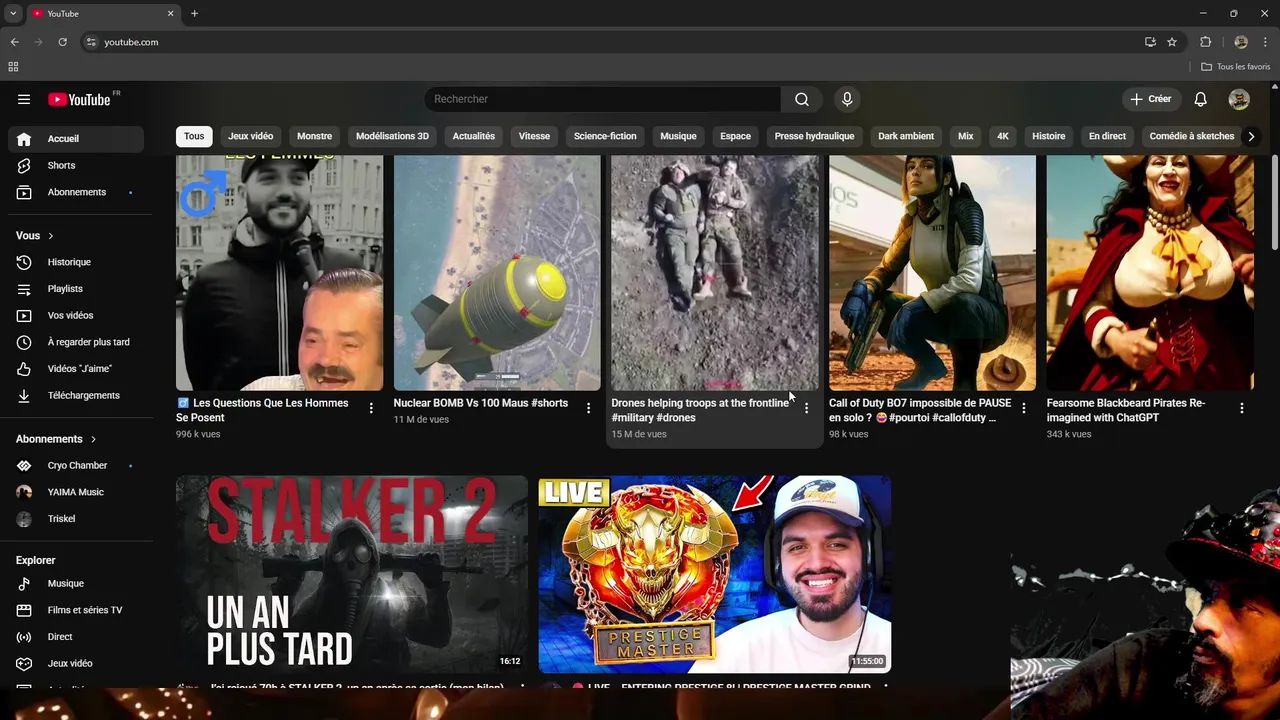Bookmark this page with star icon
Screen dimensions: 1280x720
tap(1172, 42)
